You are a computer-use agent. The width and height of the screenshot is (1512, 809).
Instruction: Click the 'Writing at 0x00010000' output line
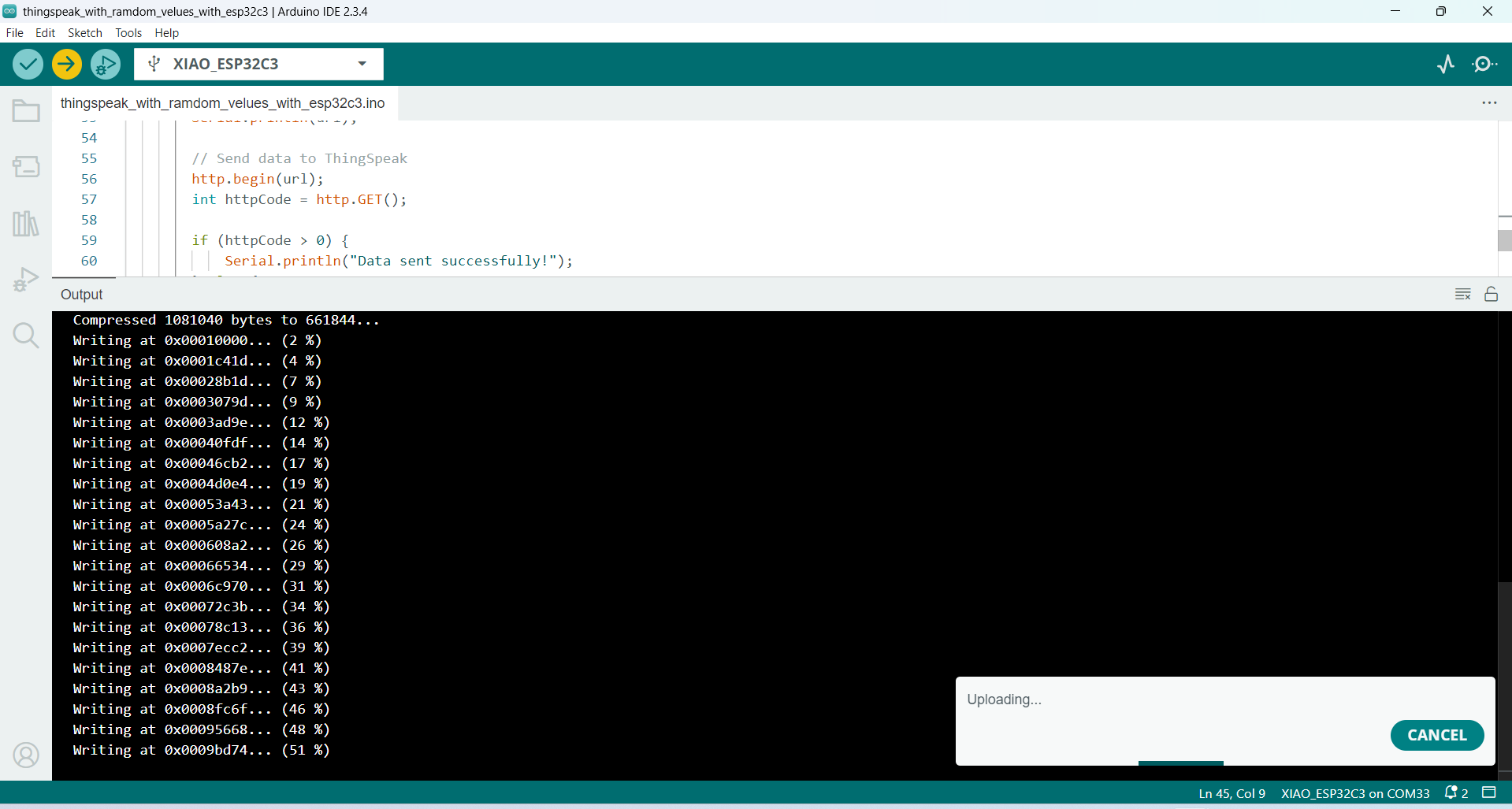[197, 340]
